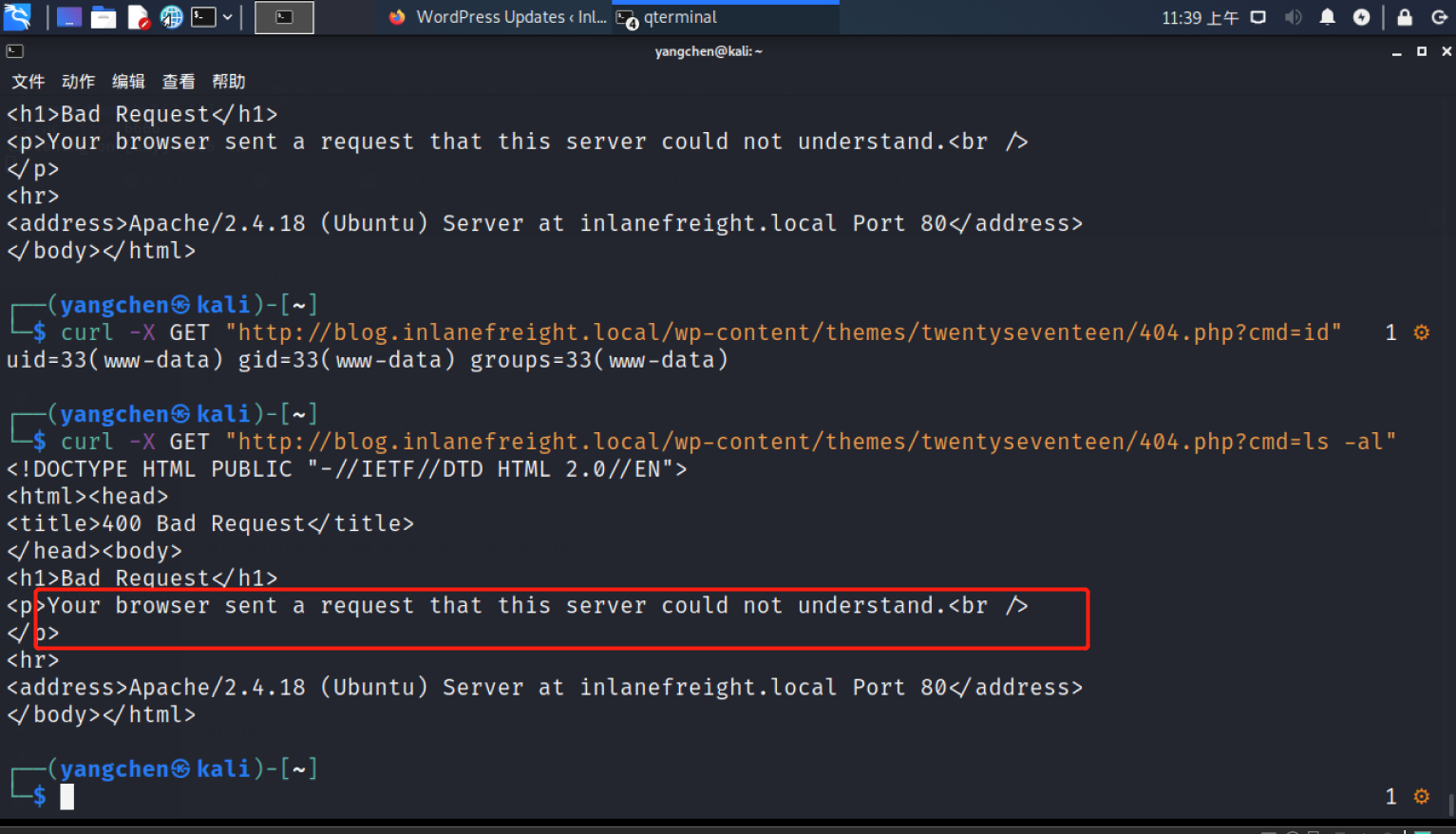Switch to the qterminal taskbar button
The image size is (1456, 834).
pos(726,17)
